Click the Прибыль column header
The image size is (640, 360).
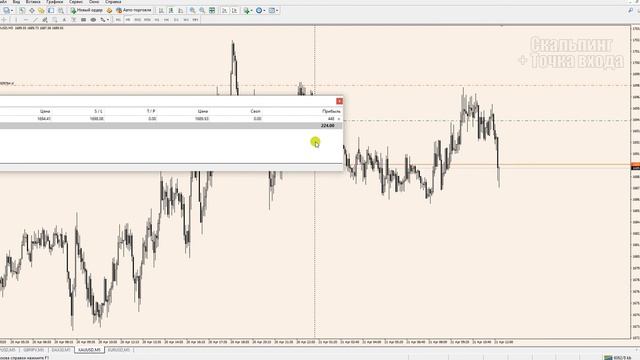(x=331, y=111)
